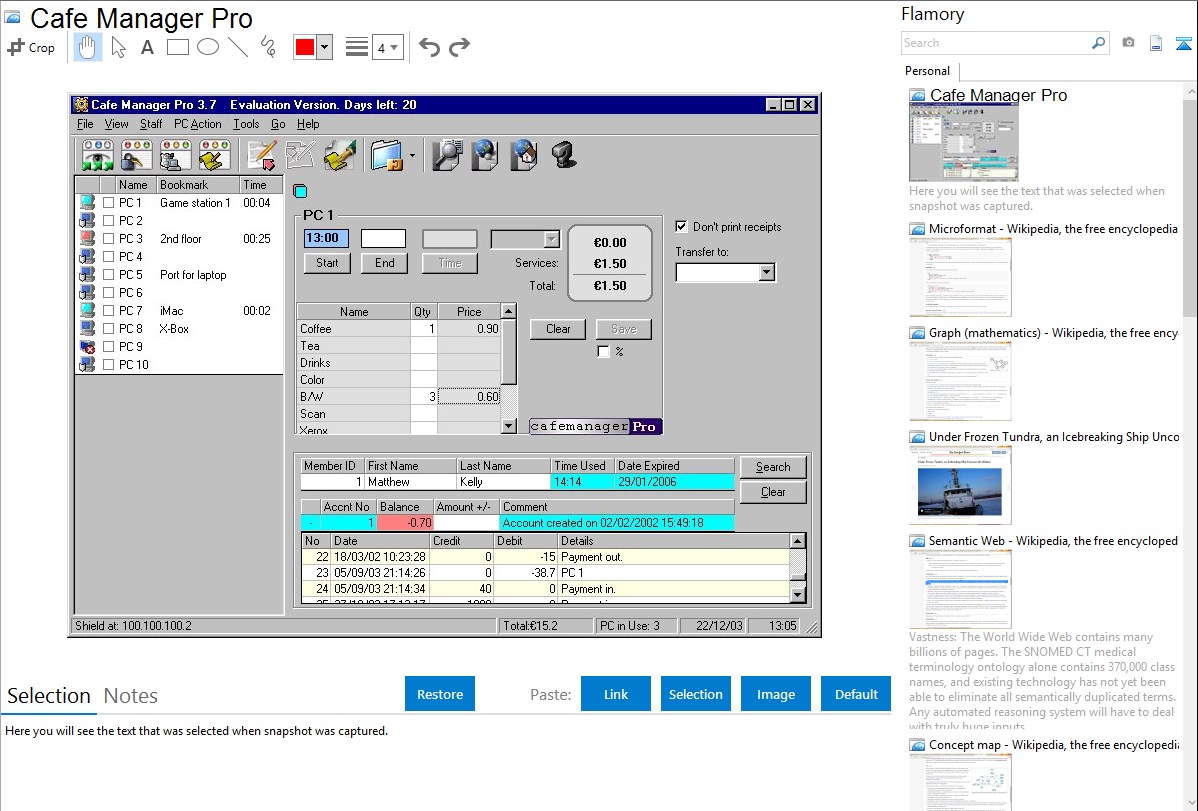Click the undo arrow icon
Image resolution: width=1198 pixels, height=811 pixels.
point(429,47)
